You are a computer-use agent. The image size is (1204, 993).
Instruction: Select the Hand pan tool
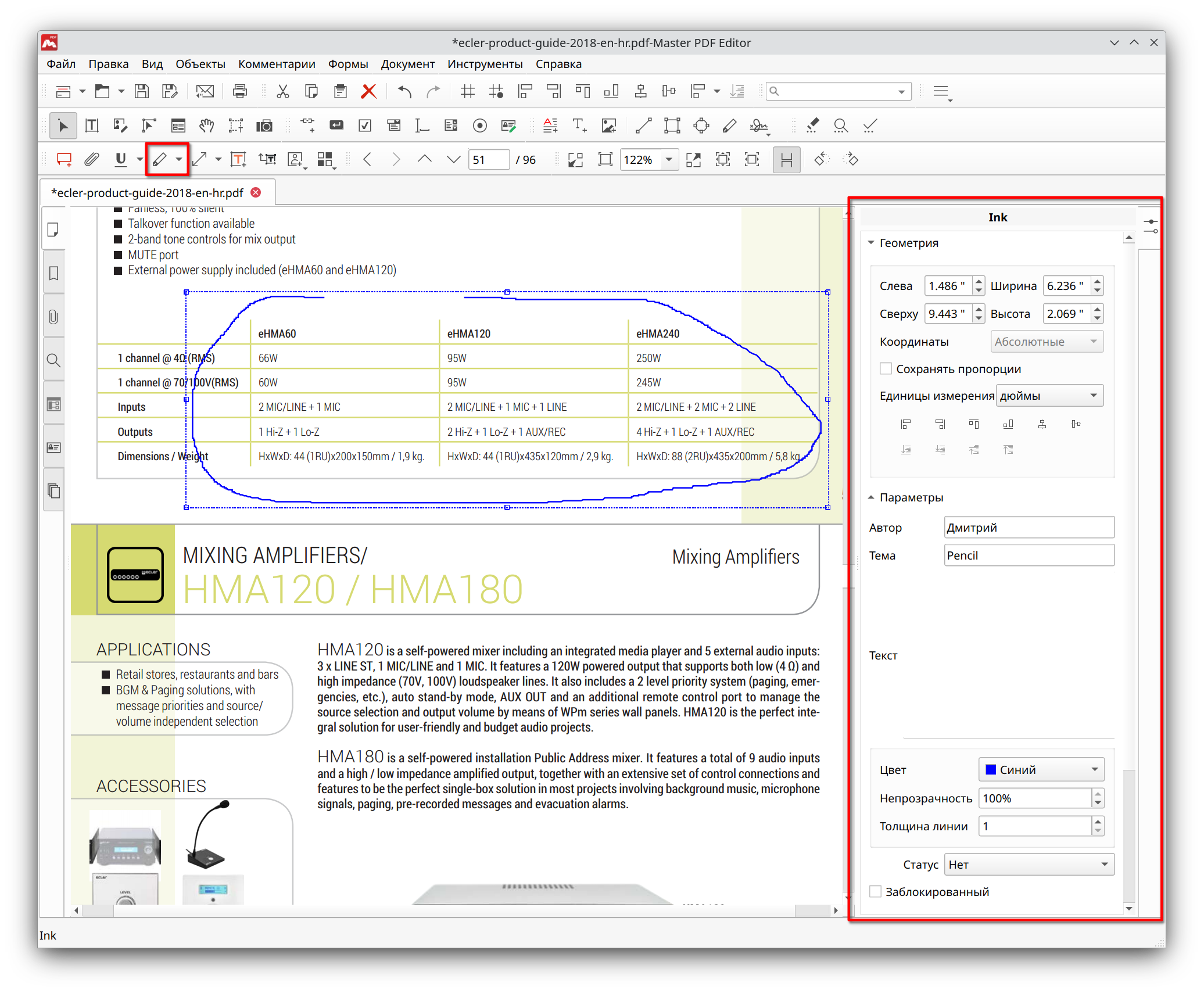tap(206, 126)
